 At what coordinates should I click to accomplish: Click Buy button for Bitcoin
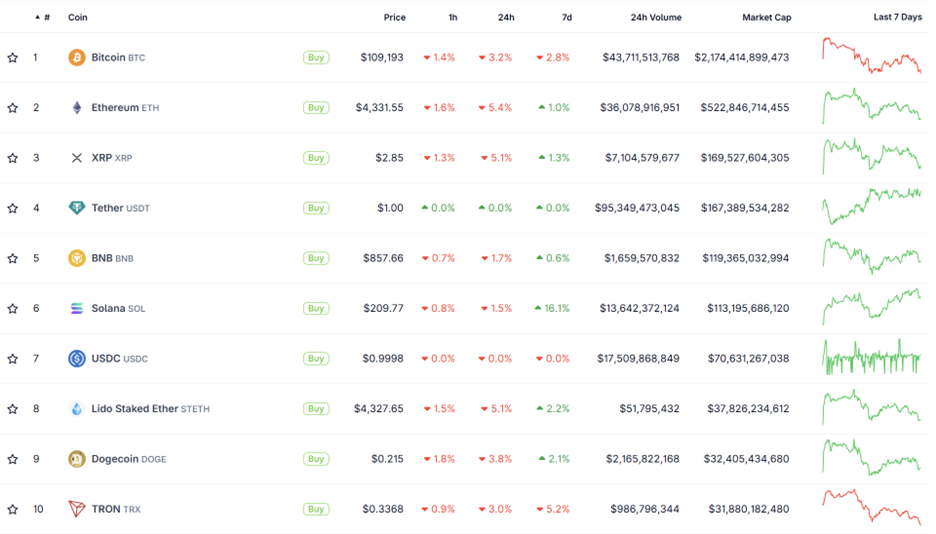coord(316,57)
